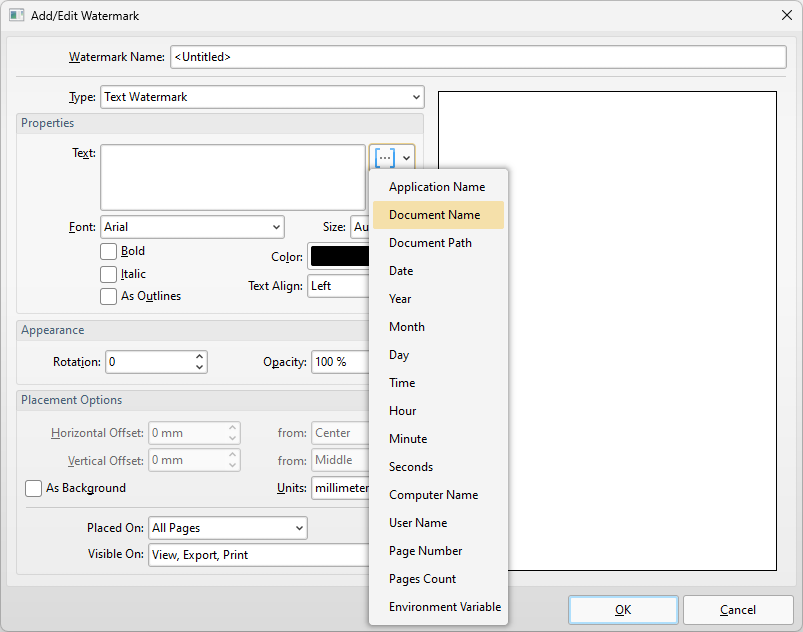Decrease the Rotation value with down arrow
803x632 pixels.
pyautogui.click(x=200, y=367)
